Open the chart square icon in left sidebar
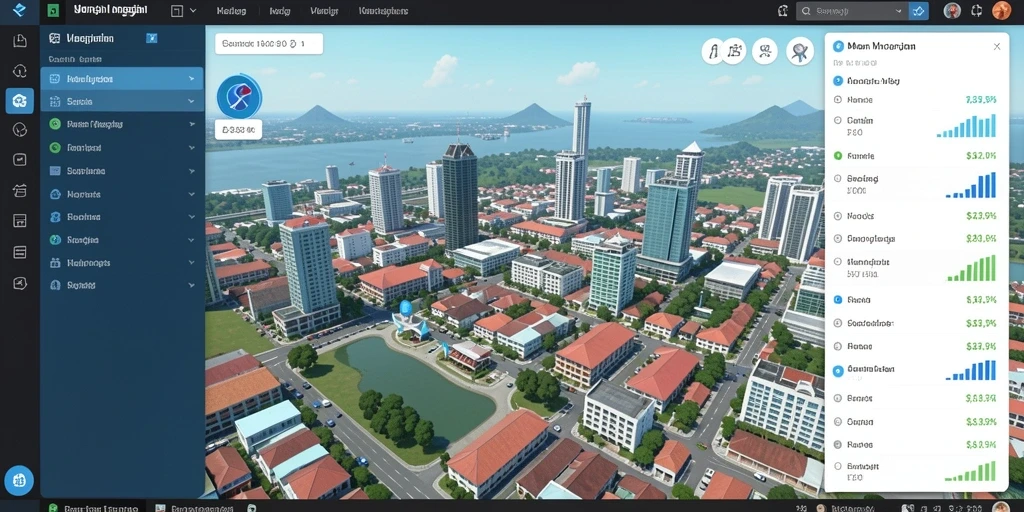The height and width of the screenshot is (512, 1024). (x=20, y=159)
